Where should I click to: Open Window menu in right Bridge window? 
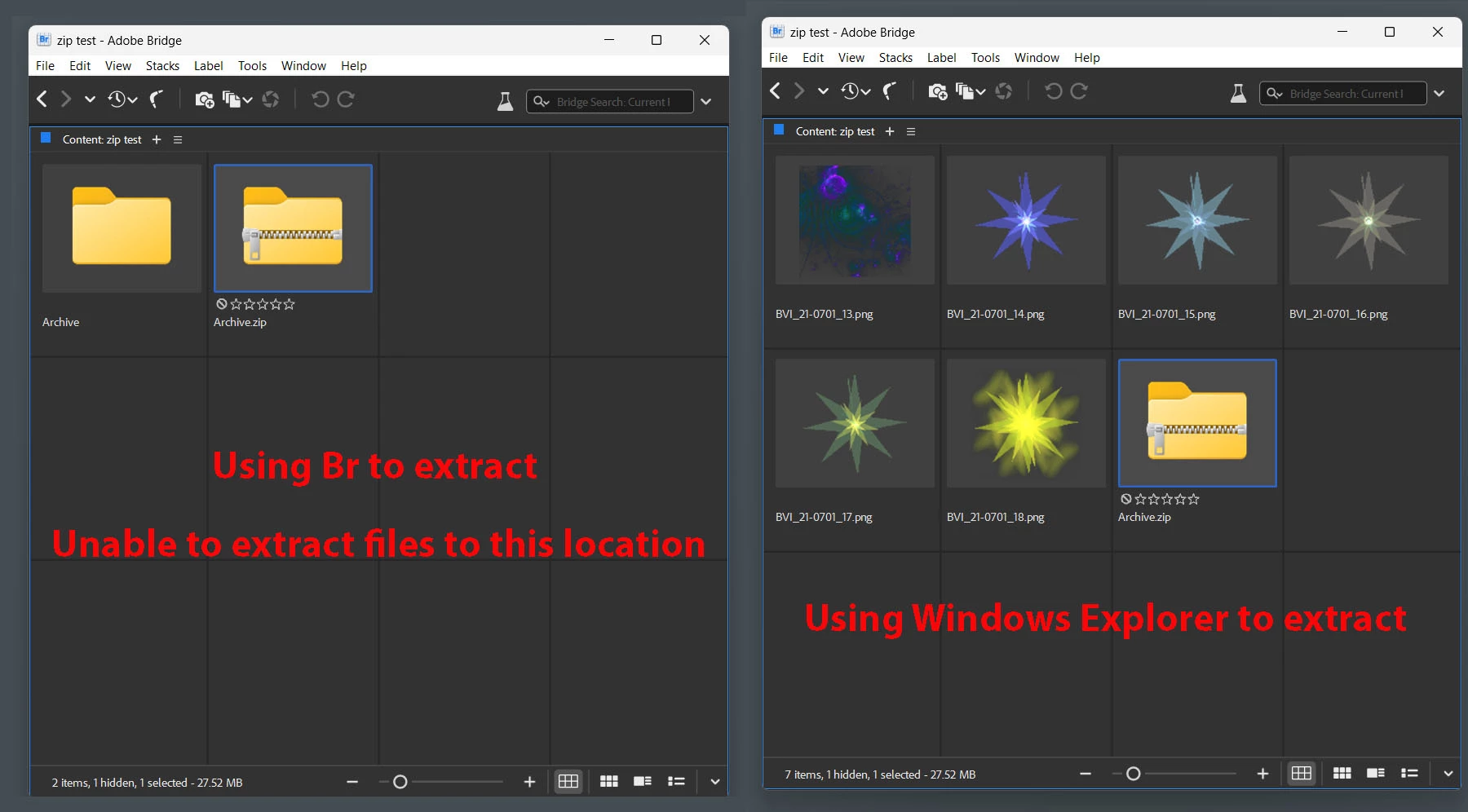pyautogui.click(x=1037, y=58)
